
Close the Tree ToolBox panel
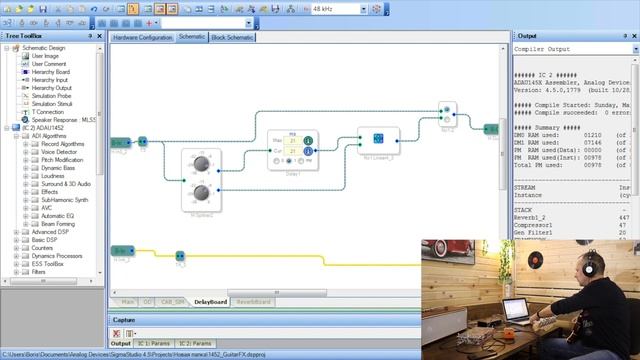99,36
